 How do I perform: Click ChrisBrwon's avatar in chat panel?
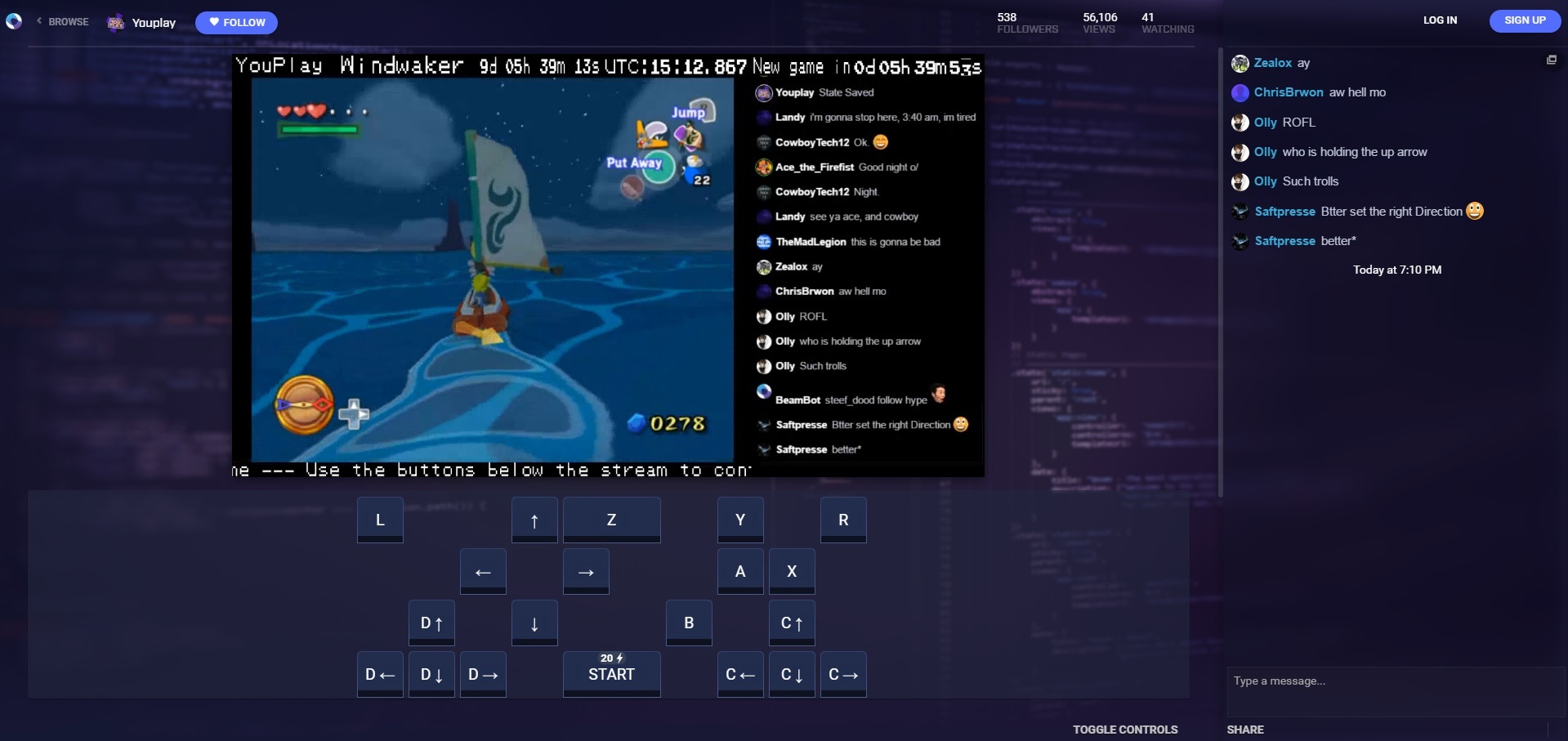point(1240,93)
